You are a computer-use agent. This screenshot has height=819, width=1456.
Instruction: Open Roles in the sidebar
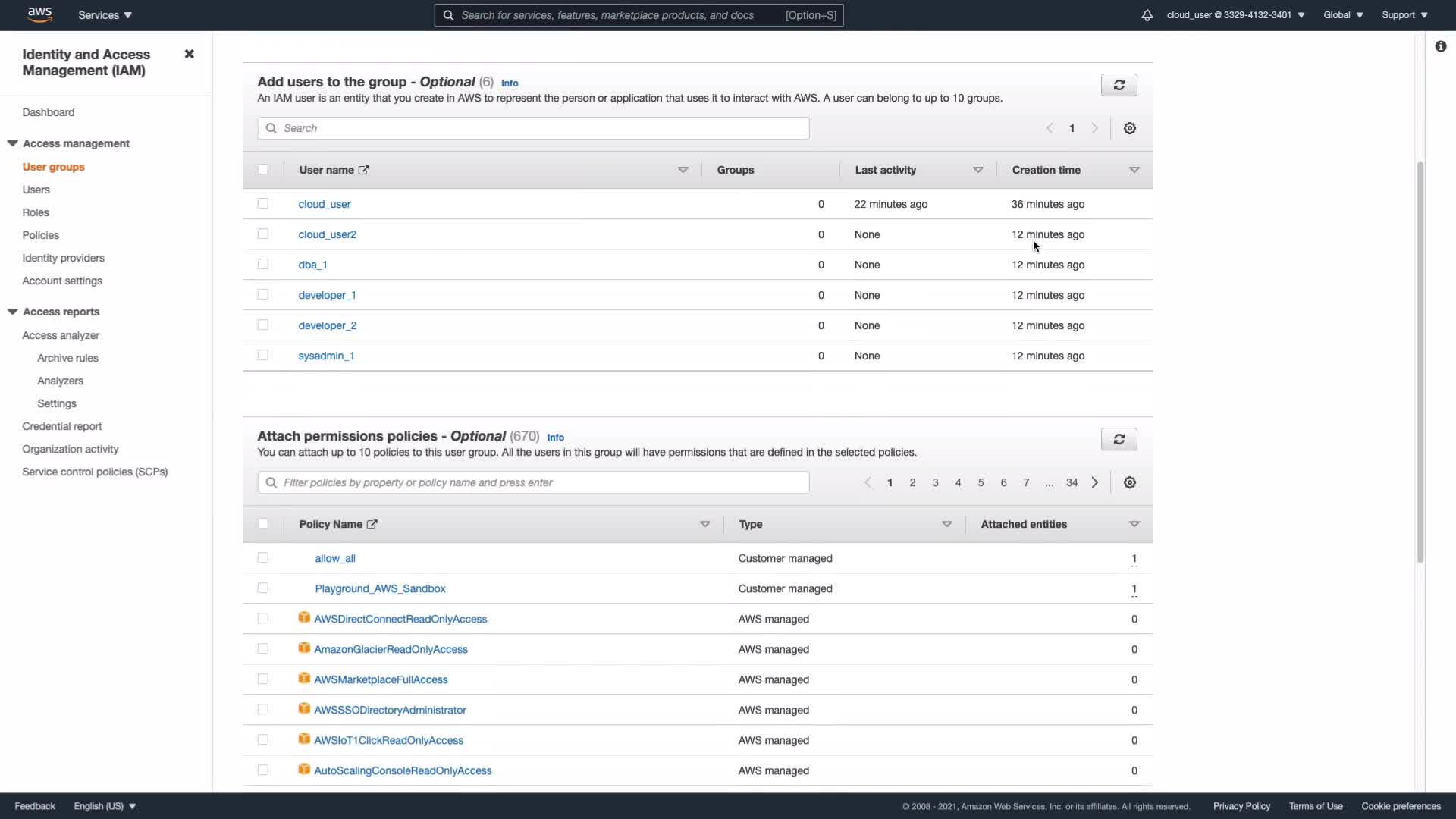tap(36, 212)
